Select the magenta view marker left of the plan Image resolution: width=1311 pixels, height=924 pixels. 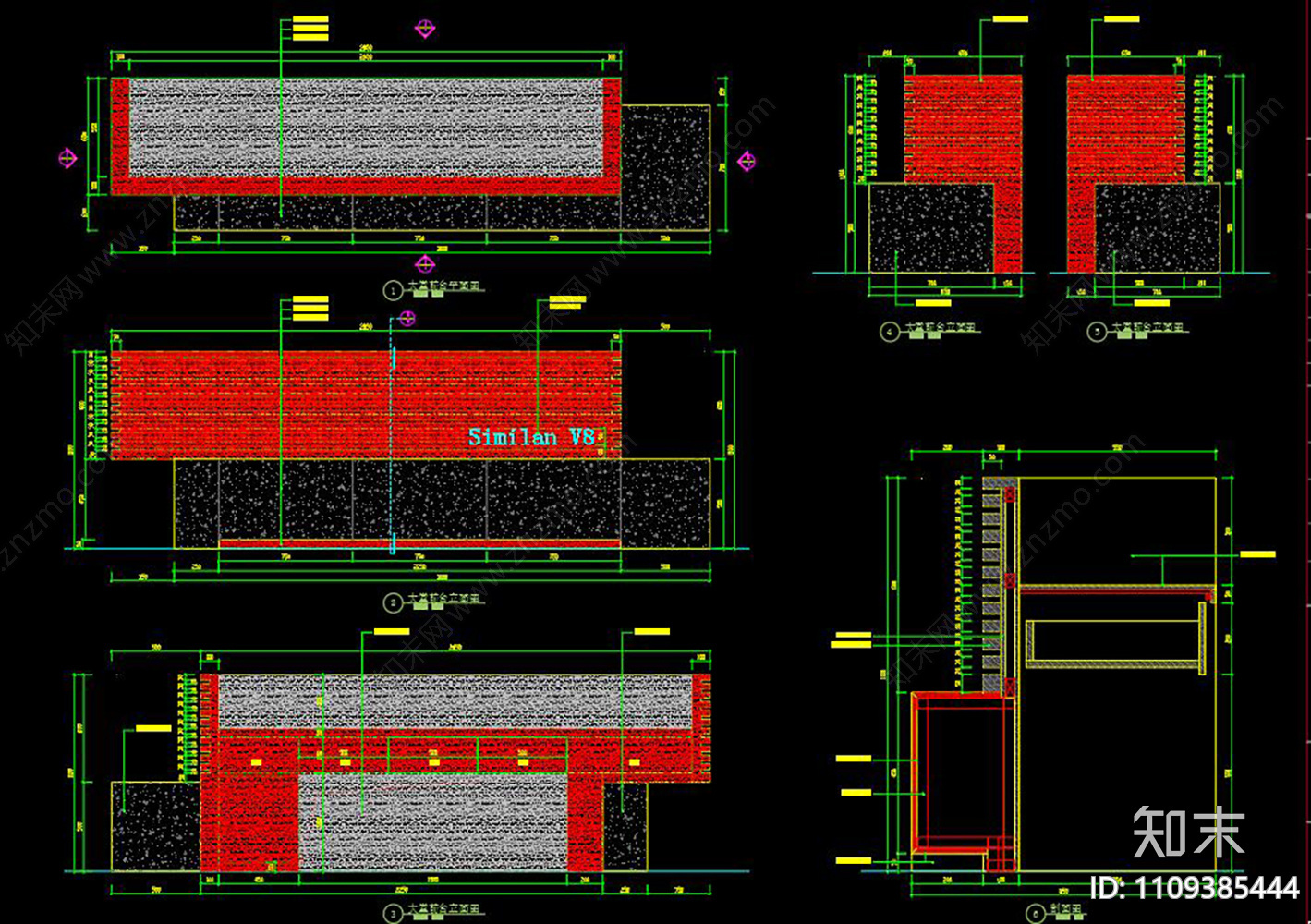pyautogui.click(x=67, y=159)
